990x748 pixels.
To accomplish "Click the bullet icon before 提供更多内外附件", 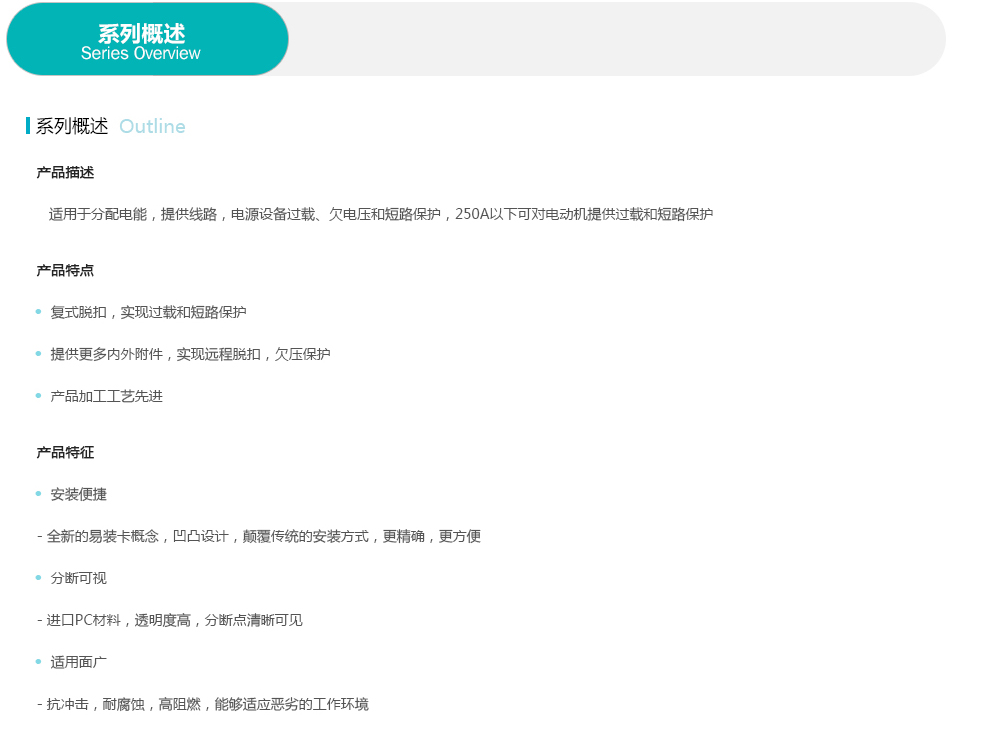I will [x=39, y=353].
